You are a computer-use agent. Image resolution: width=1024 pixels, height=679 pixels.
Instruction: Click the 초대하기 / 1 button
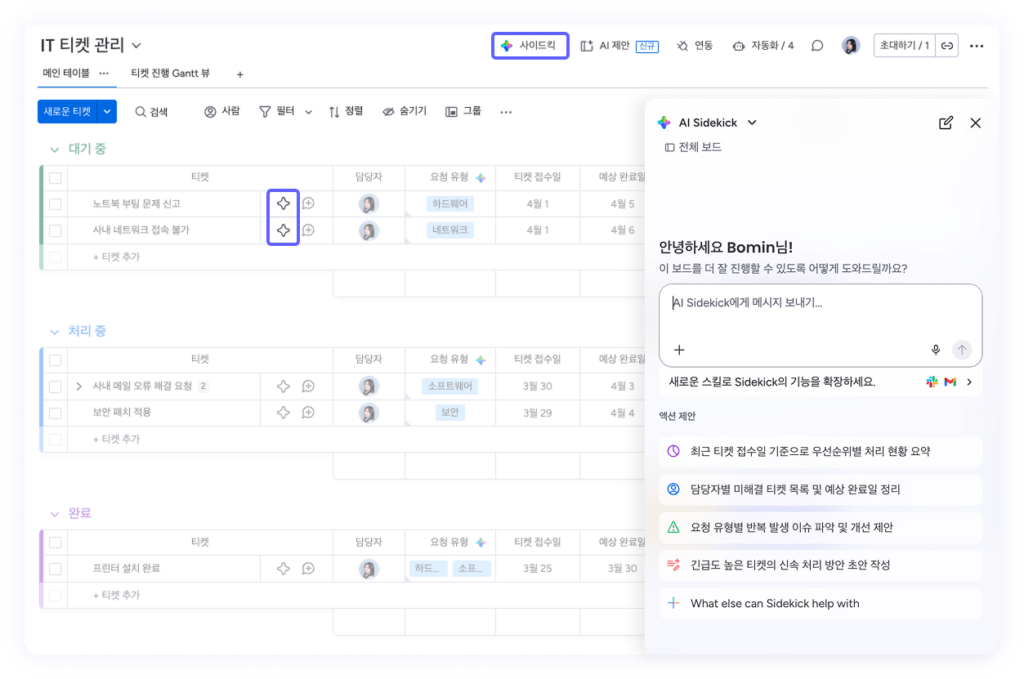(x=902, y=45)
